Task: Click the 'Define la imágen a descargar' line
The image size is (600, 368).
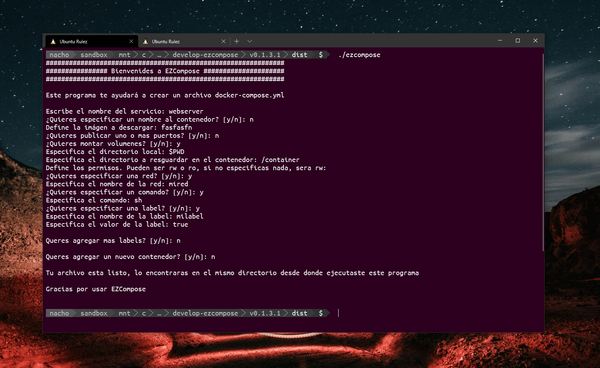Action: 119,127
